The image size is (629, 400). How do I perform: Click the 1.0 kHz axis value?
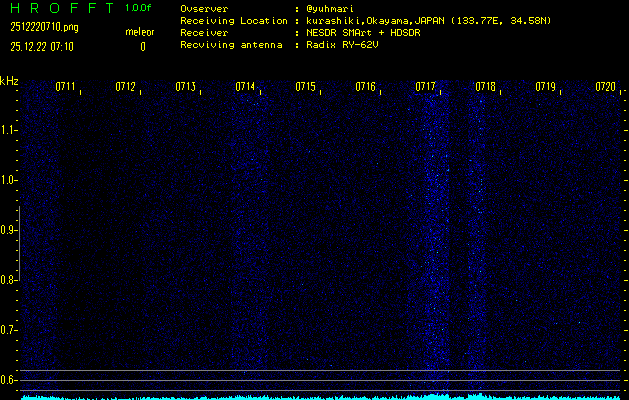(x=8, y=180)
